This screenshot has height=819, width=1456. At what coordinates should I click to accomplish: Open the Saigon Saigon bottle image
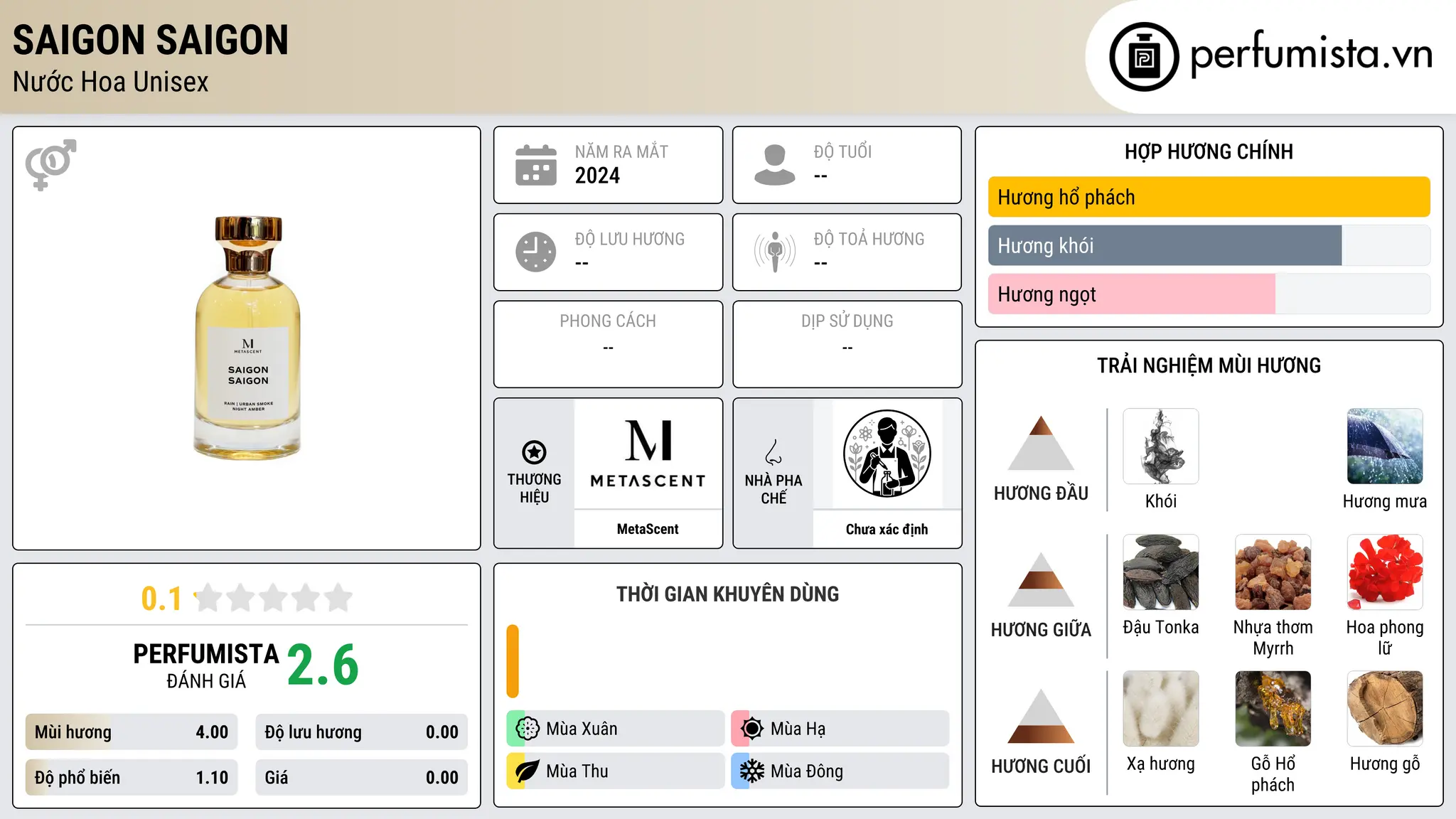(248, 338)
